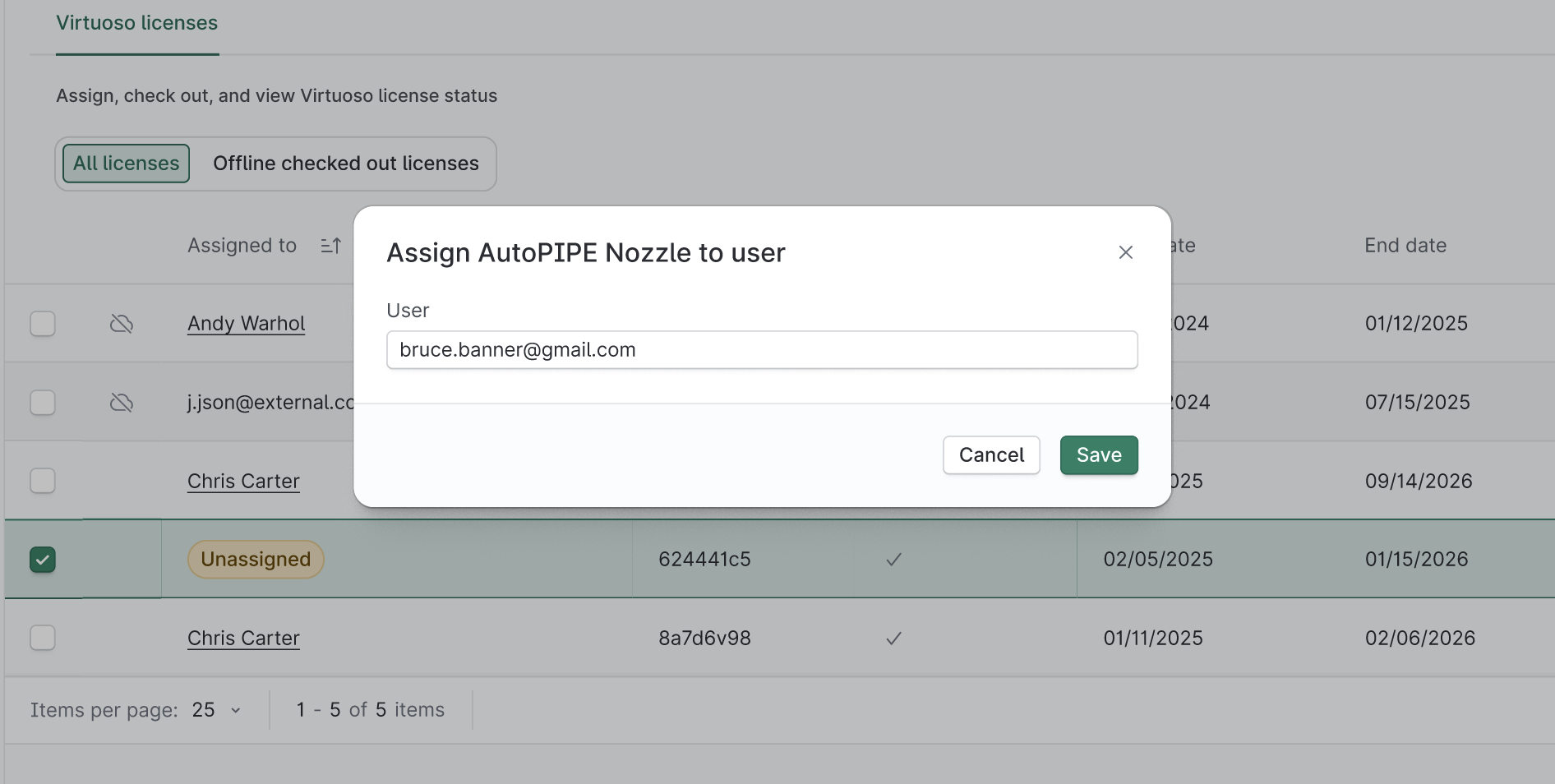Viewport: 1555px width, 784px height.
Task: Click the end date 01/12/2025
Action: coord(1416,324)
